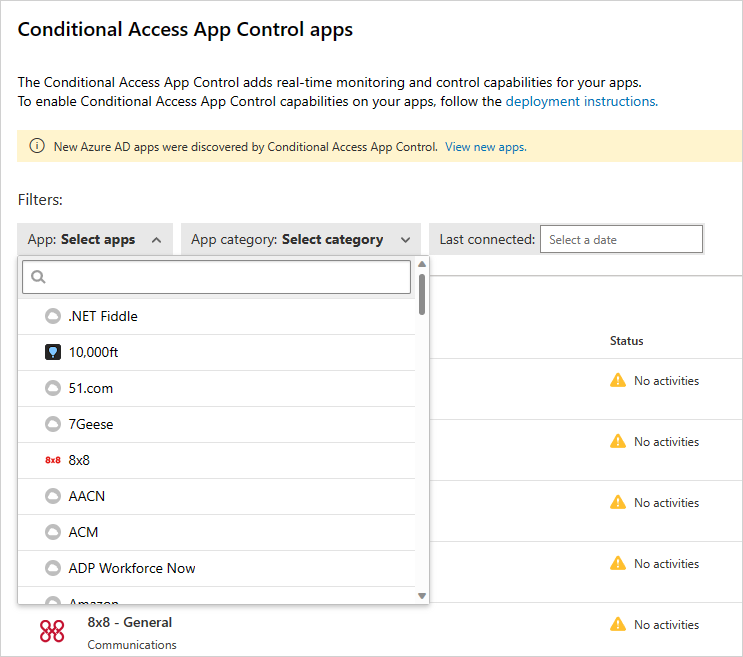This screenshot has height=657, width=743.
Task: Click the 7Geese app icon
Action: coord(53,424)
